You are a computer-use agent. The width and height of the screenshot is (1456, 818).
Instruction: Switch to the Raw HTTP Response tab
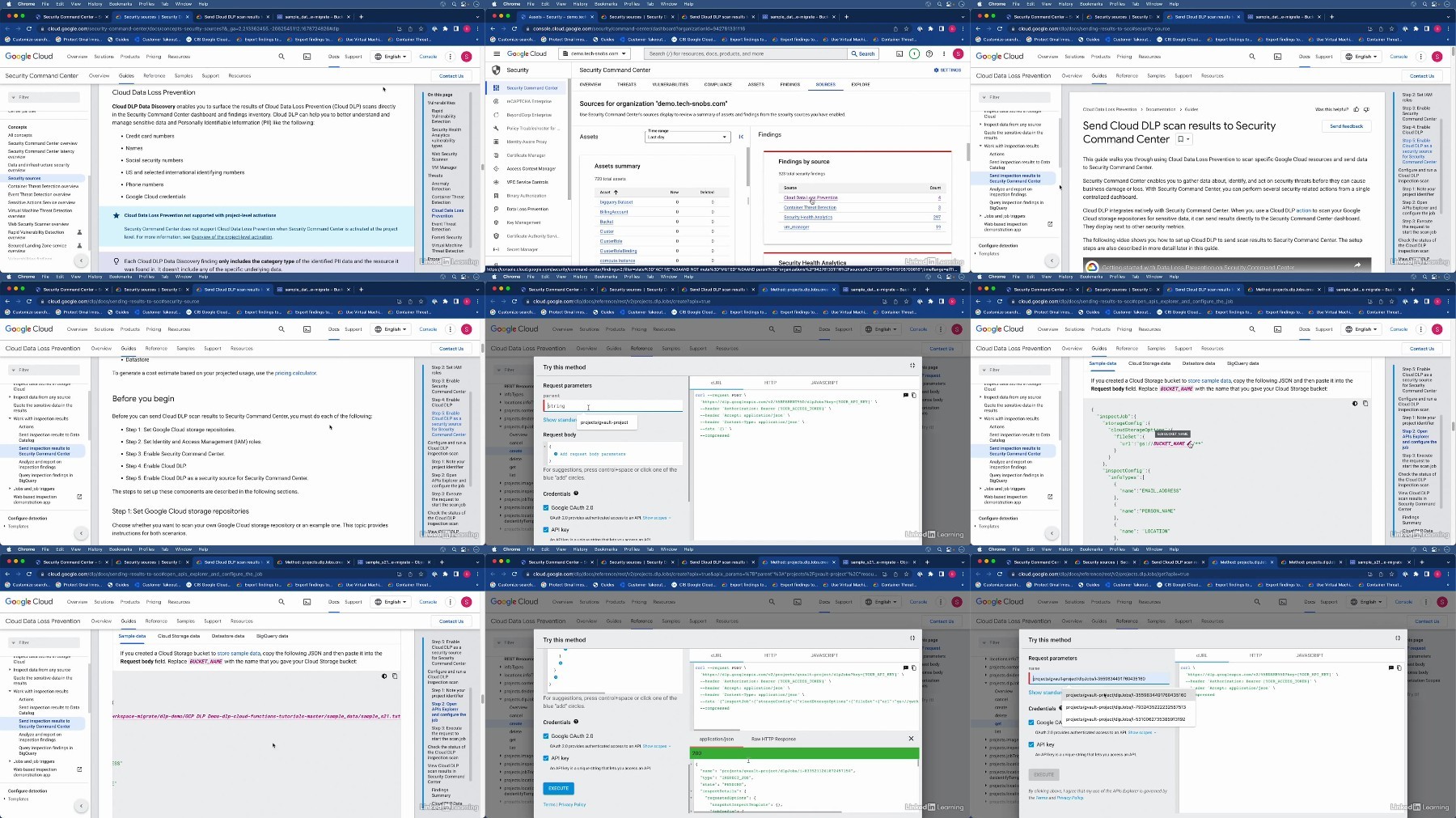[x=773, y=739]
